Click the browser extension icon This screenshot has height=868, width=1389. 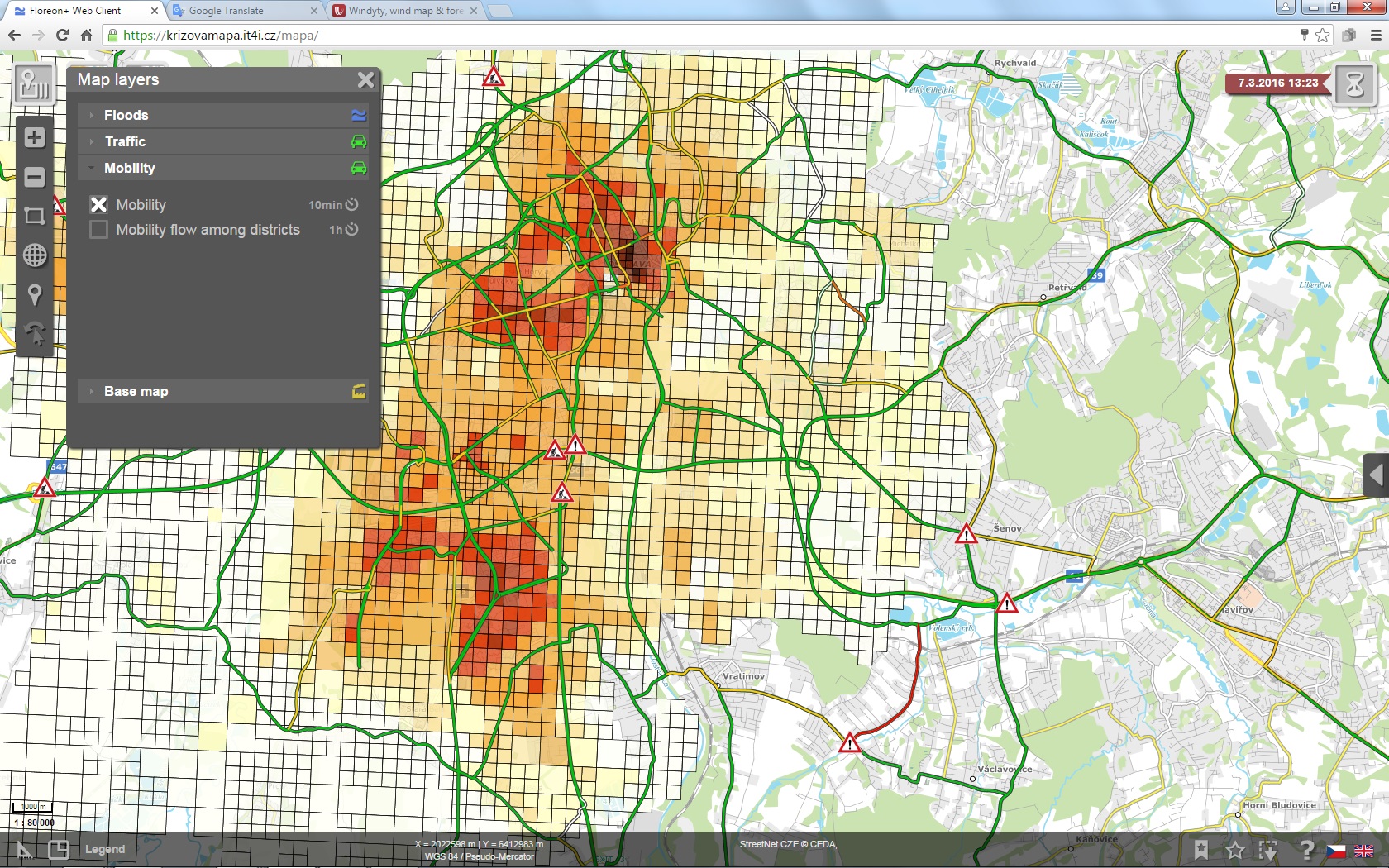[1348, 35]
